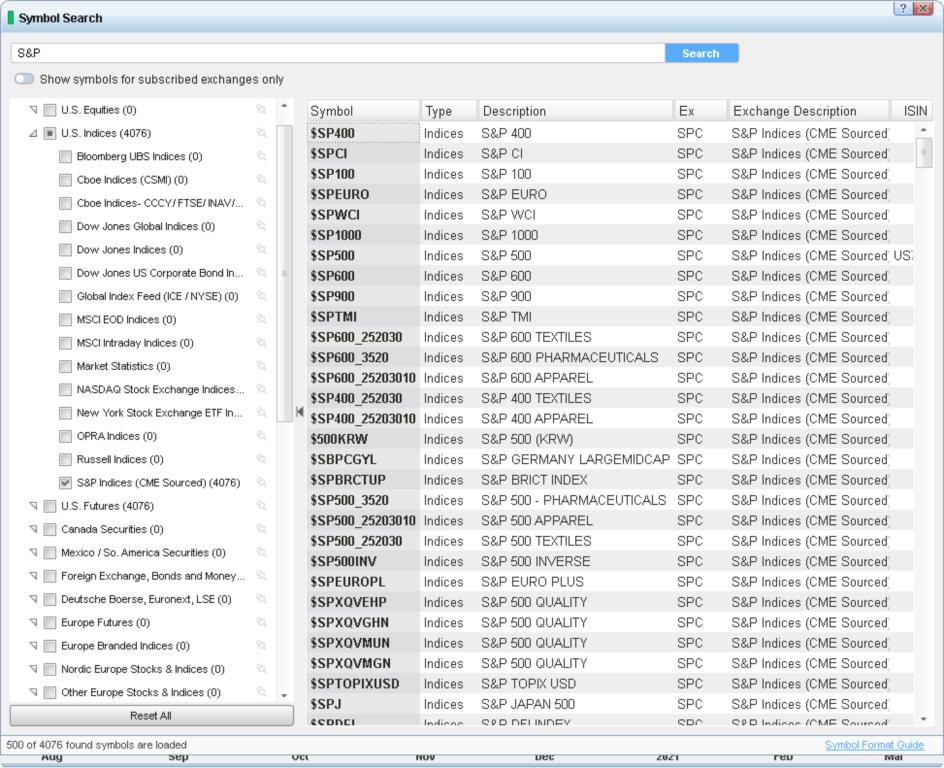Click the Reset All button
This screenshot has height=768, width=944.
pos(151,716)
